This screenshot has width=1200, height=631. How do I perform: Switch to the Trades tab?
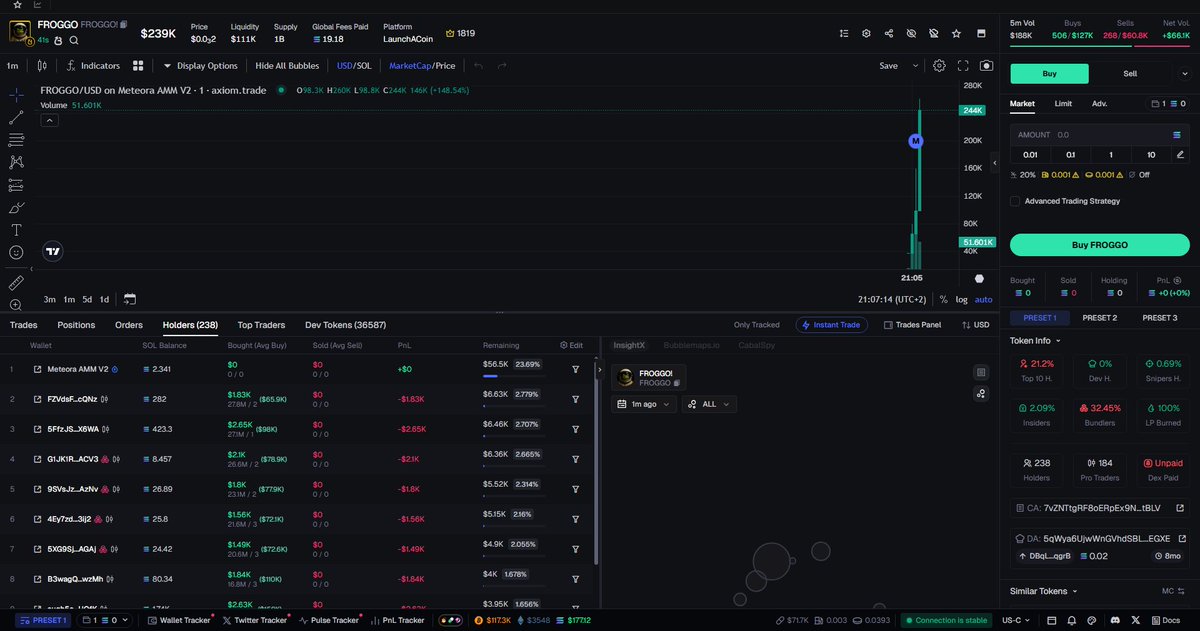click(24, 325)
